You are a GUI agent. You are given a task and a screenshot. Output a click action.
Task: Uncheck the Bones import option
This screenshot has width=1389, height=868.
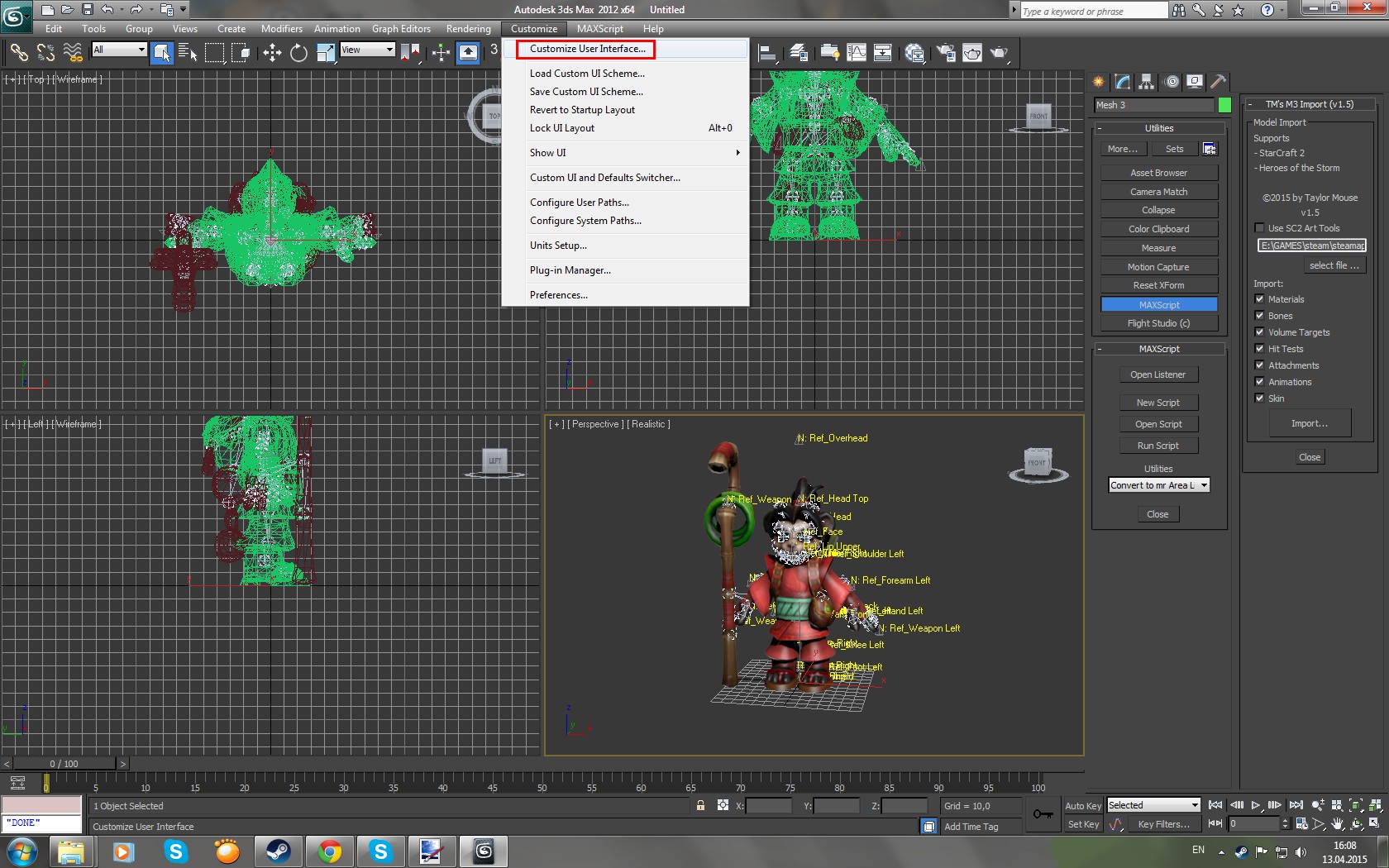coord(1259,316)
